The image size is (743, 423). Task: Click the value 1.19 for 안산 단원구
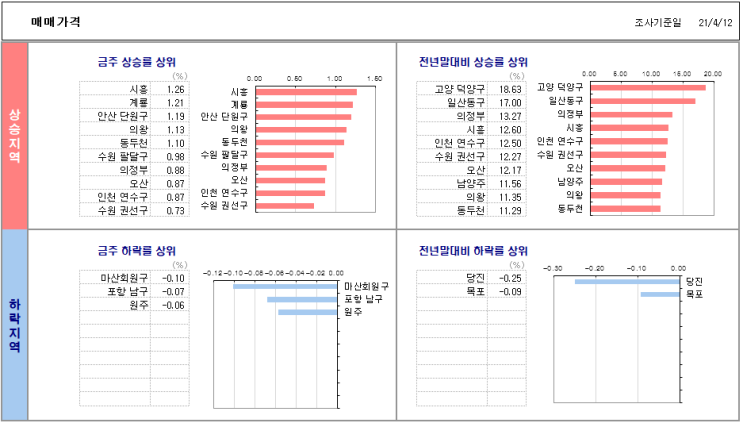[175, 117]
